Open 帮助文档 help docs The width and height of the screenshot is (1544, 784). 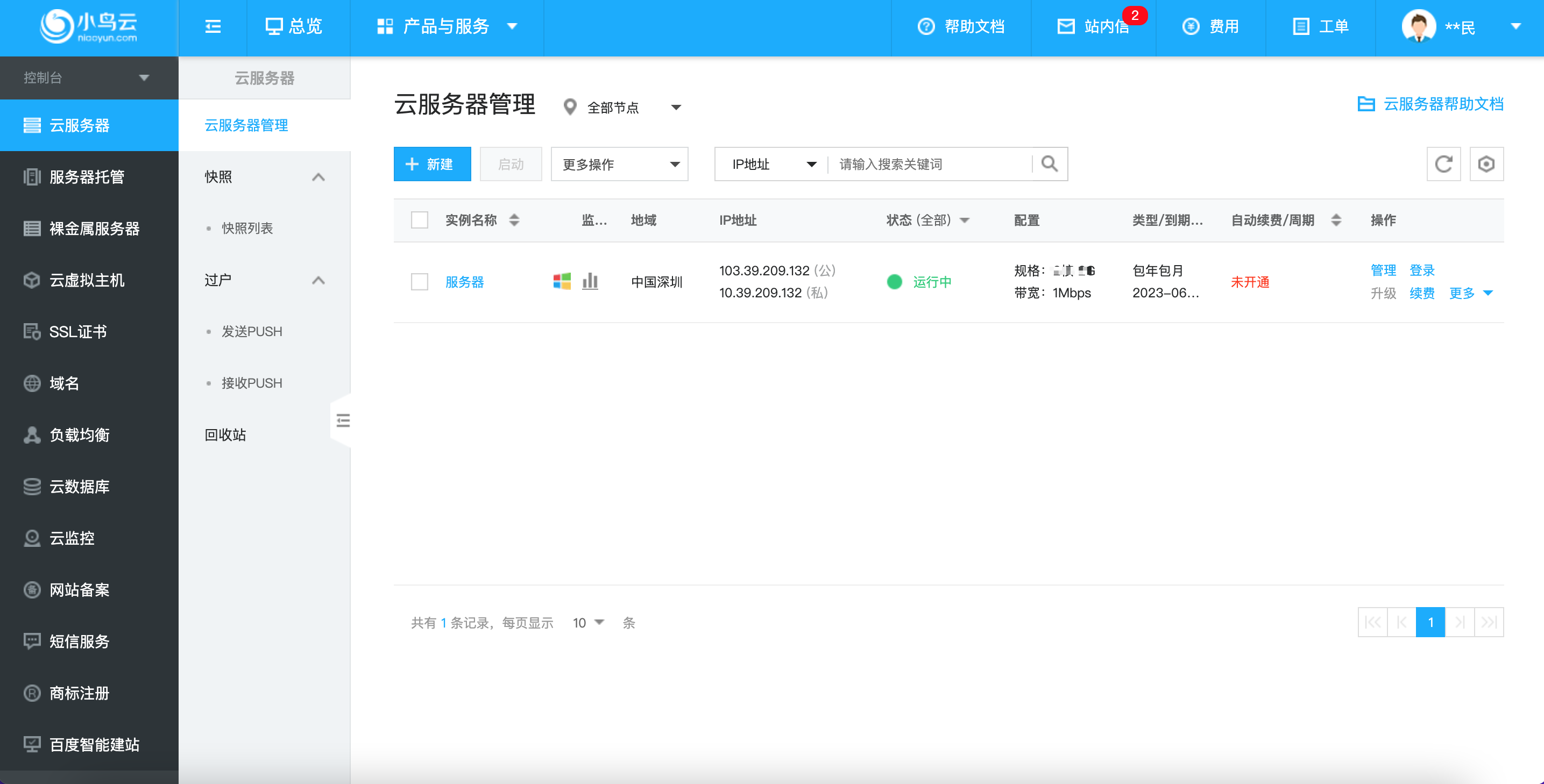click(961, 26)
